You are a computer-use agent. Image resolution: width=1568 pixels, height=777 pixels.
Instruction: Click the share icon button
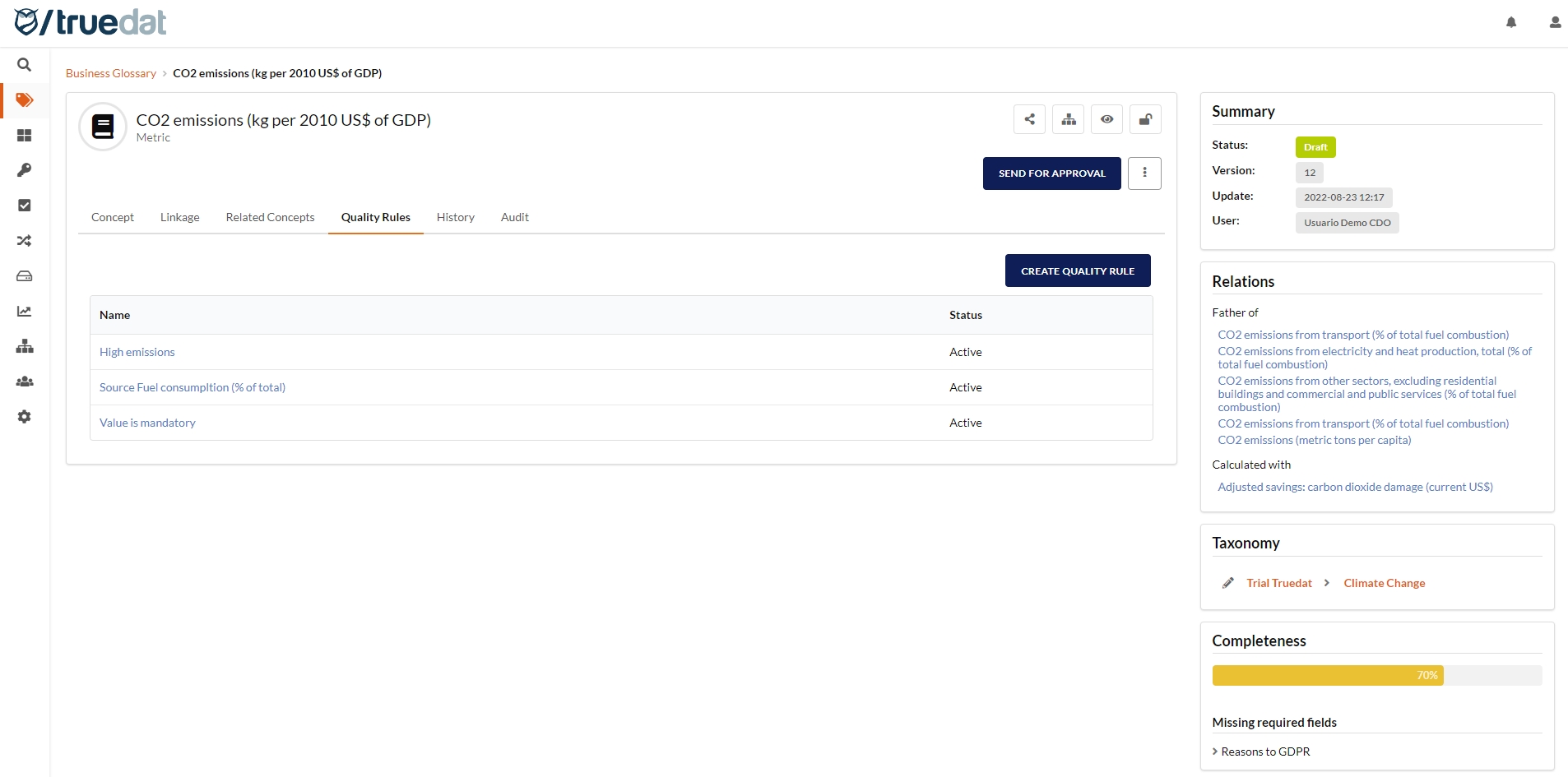[1029, 119]
